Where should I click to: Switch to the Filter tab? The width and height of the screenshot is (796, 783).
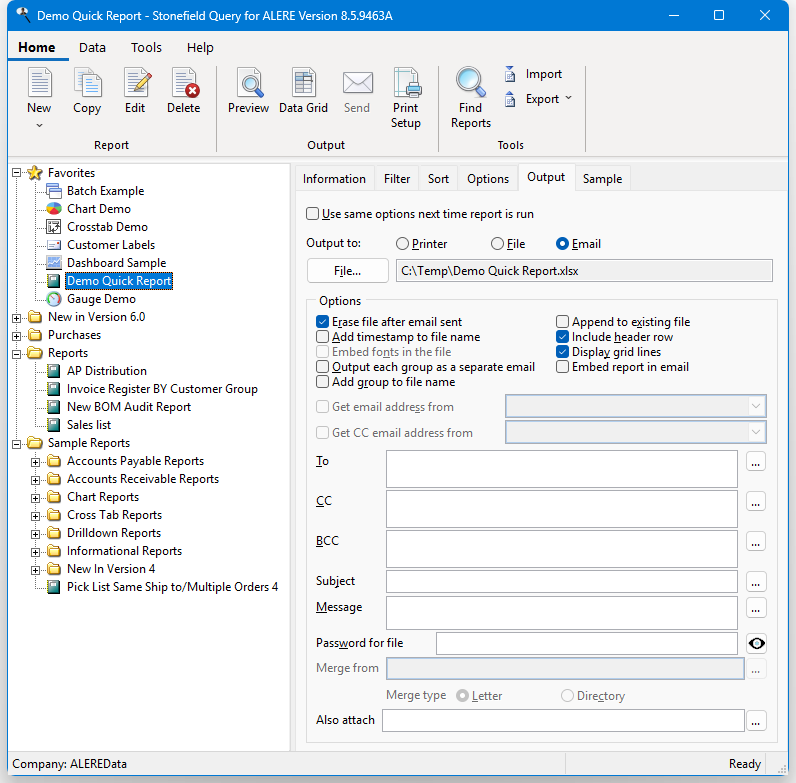click(x=397, y=179)
